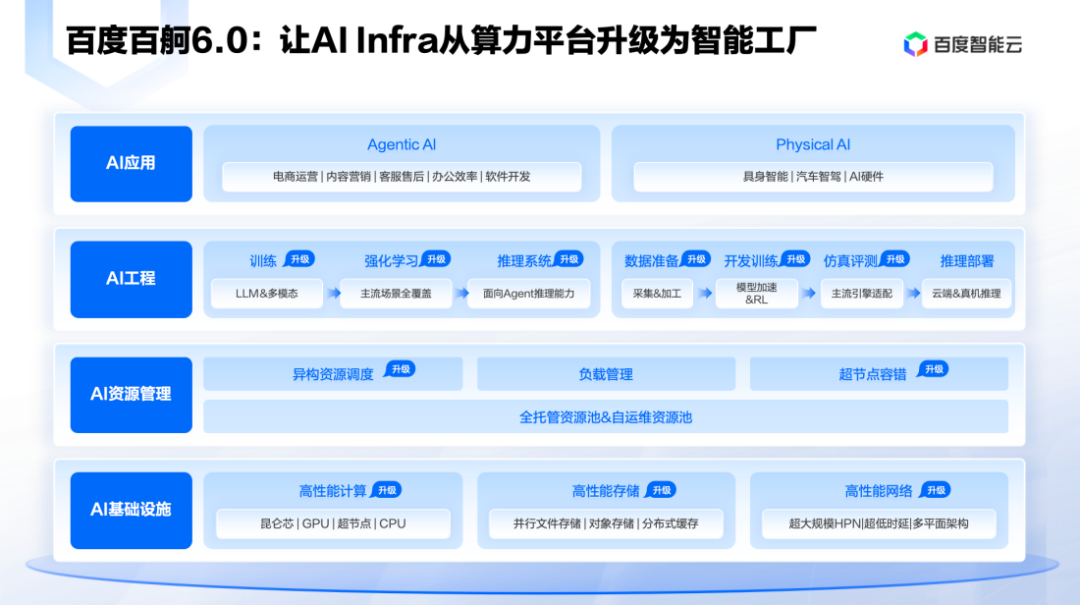1080x605 pixels.
Task: Click the 主流场景全覆盖 box
Action: (x=396, y=294)
